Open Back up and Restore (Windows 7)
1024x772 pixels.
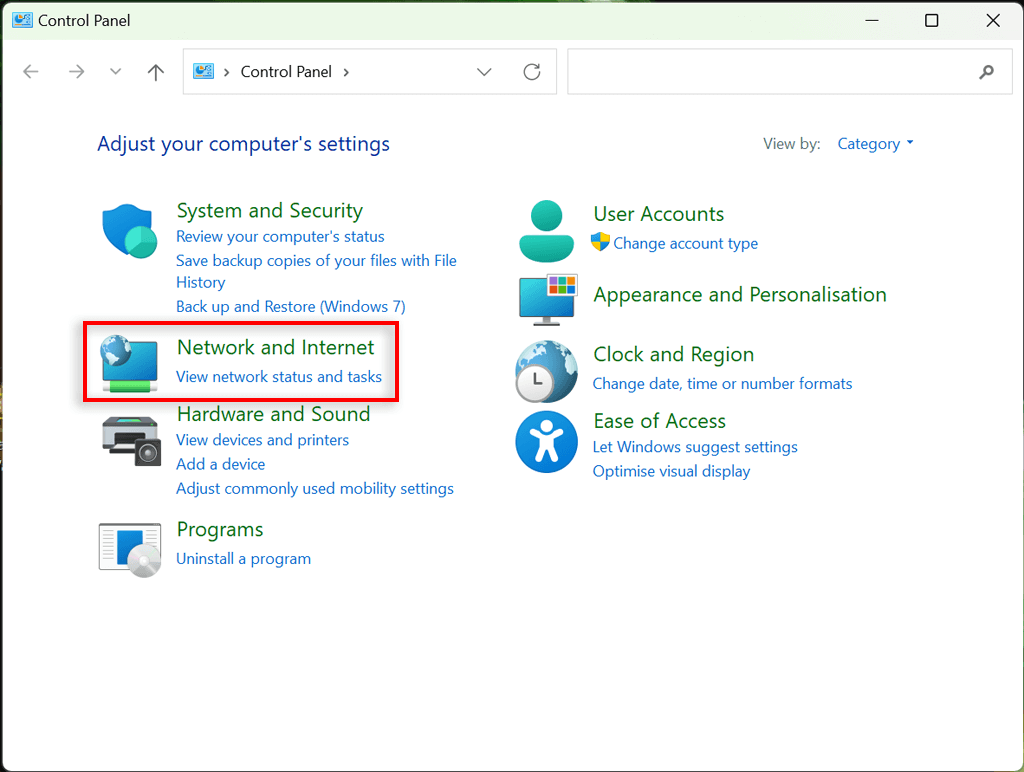pos(290,307)
